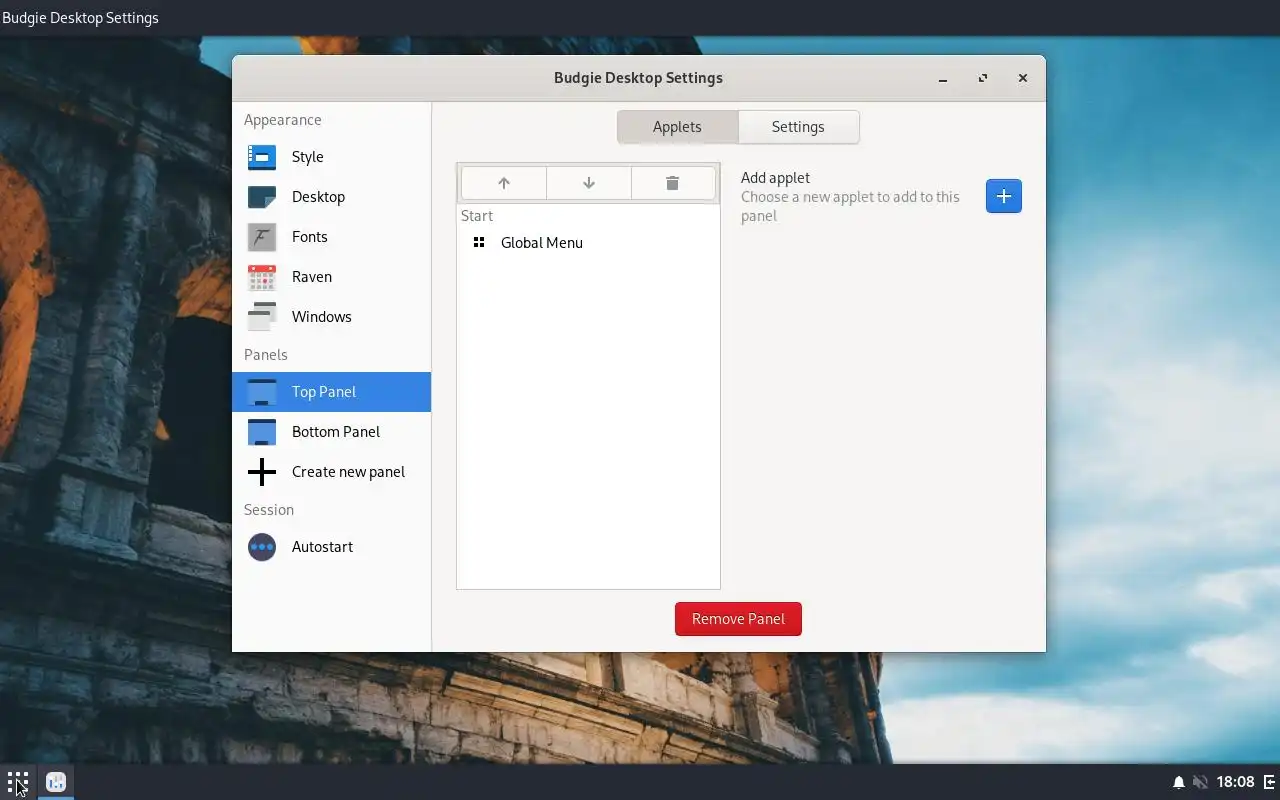Switch to Settings tab
Image resolution: width=1280 pixels, height=800 pixels.
click(798, 127)
